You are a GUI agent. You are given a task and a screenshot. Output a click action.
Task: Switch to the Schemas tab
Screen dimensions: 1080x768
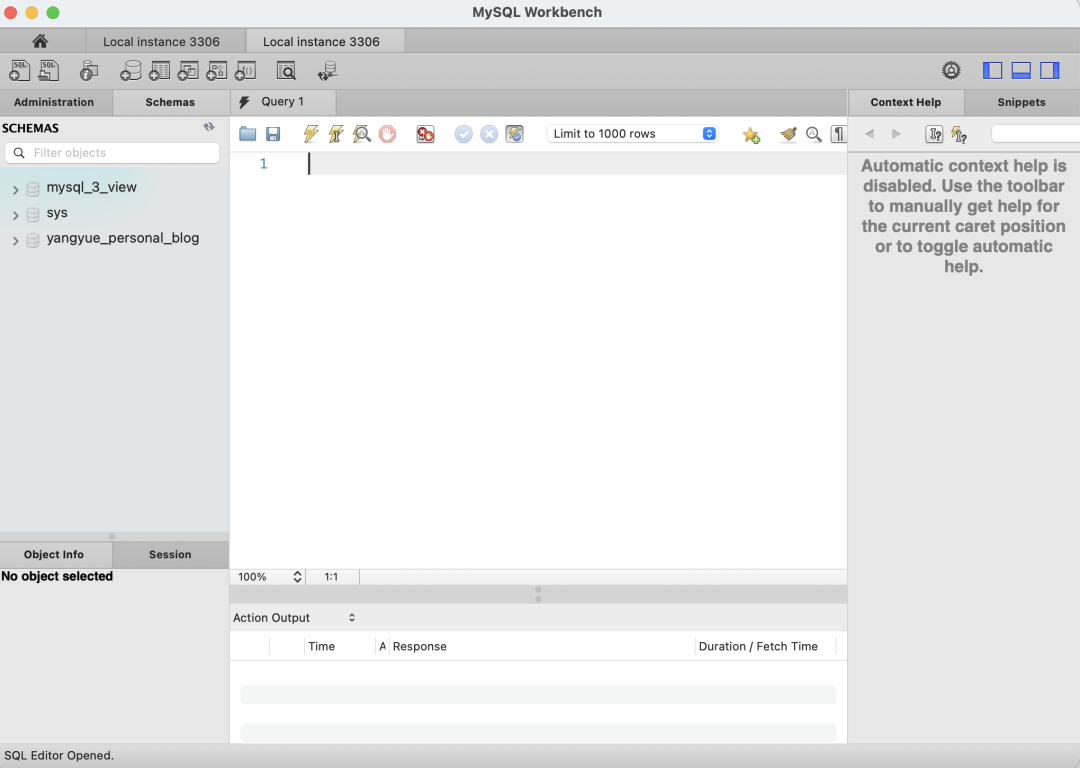(x=170, y=102)
